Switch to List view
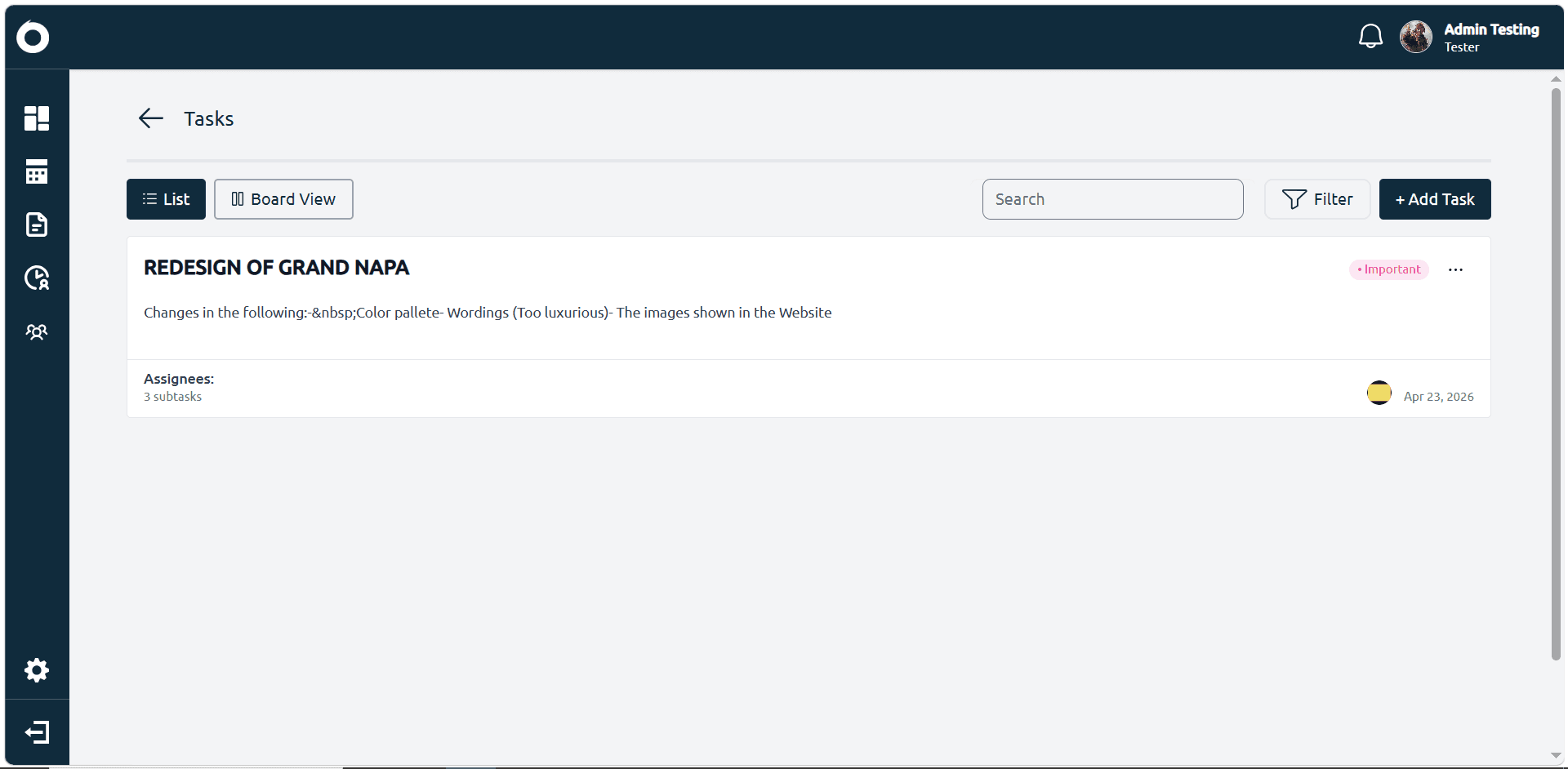This screenshot has height=769, width=1568. pyautogui.click(x=165, y=198)
